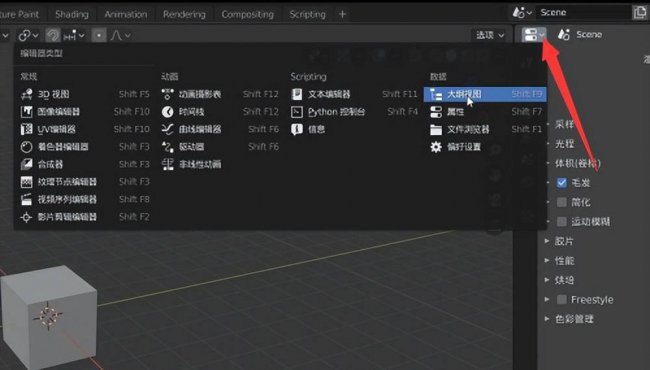Switch to the Shading workspace tab

[x=72, y=14]
